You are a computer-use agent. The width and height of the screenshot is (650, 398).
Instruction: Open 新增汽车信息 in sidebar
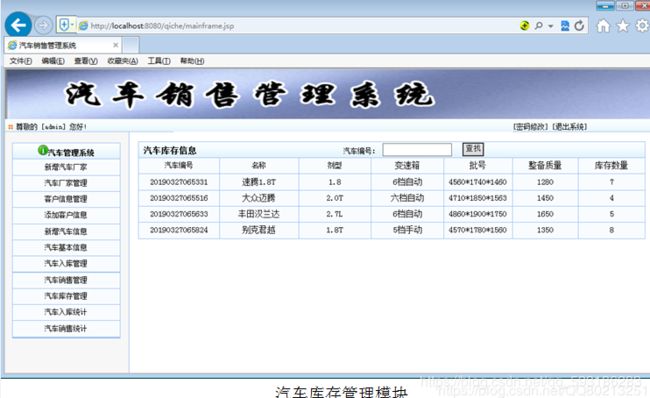(x=66, y=231)
